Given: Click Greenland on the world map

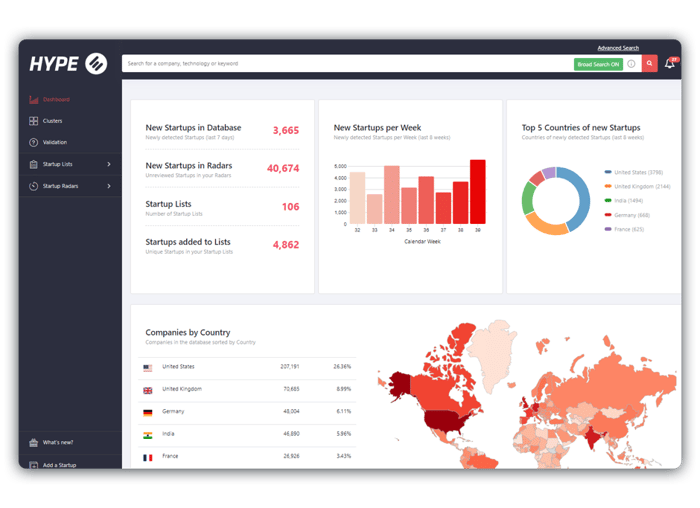Looking at the screenshot, I should [x=493, y=353].
